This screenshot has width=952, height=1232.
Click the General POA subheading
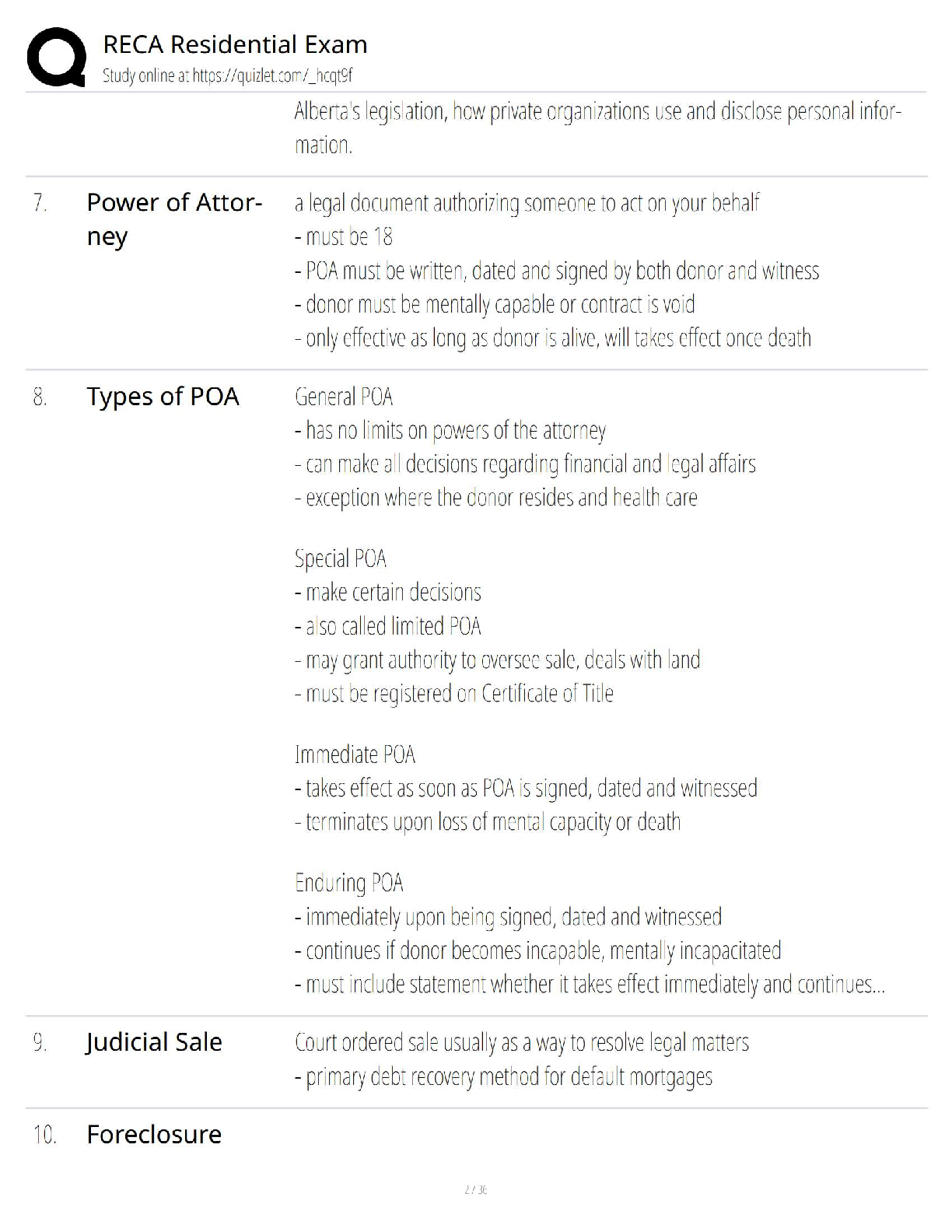344,397
